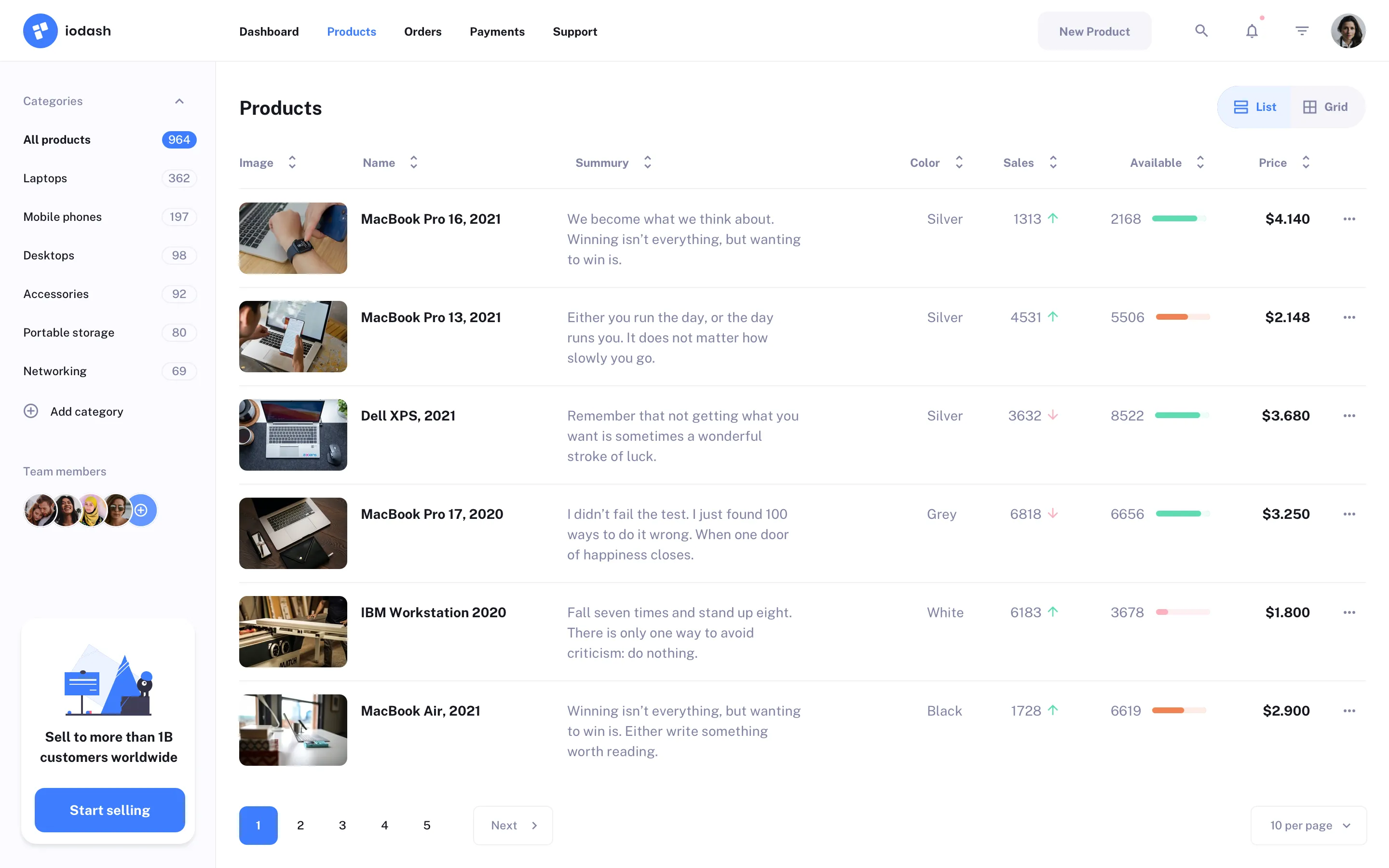Click the notifications bell icon
Viewport: 1389px width, 868px height.
(1251, 30)
